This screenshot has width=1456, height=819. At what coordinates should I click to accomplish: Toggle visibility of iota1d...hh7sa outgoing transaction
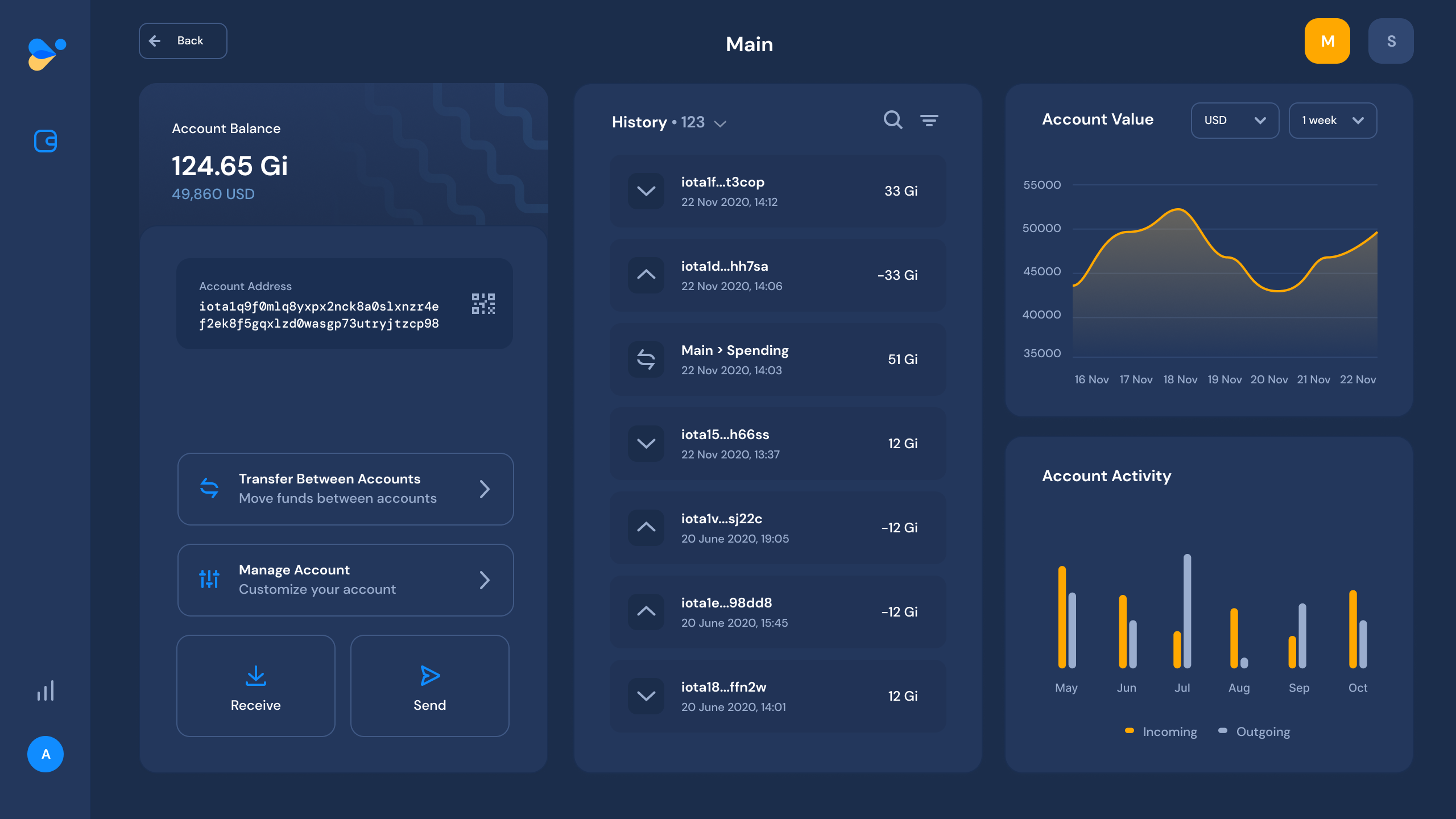tap(645, 275)
